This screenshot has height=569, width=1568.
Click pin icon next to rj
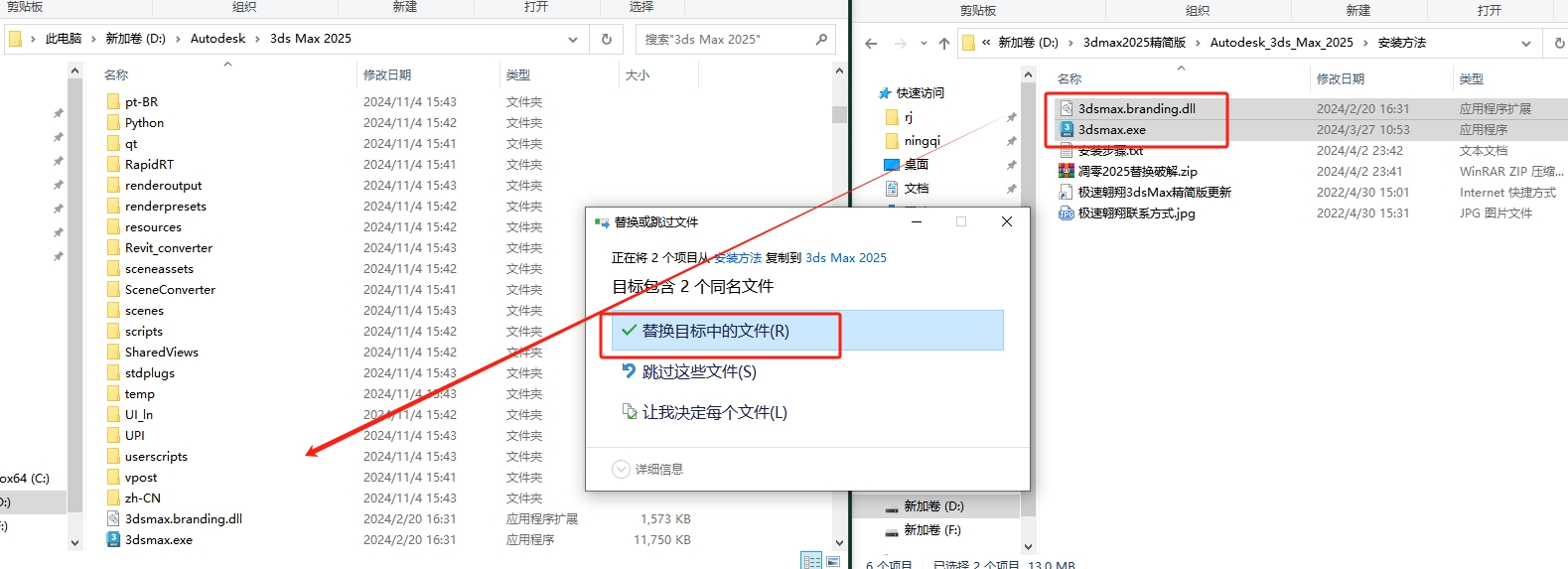click(x=1011, y=117)
